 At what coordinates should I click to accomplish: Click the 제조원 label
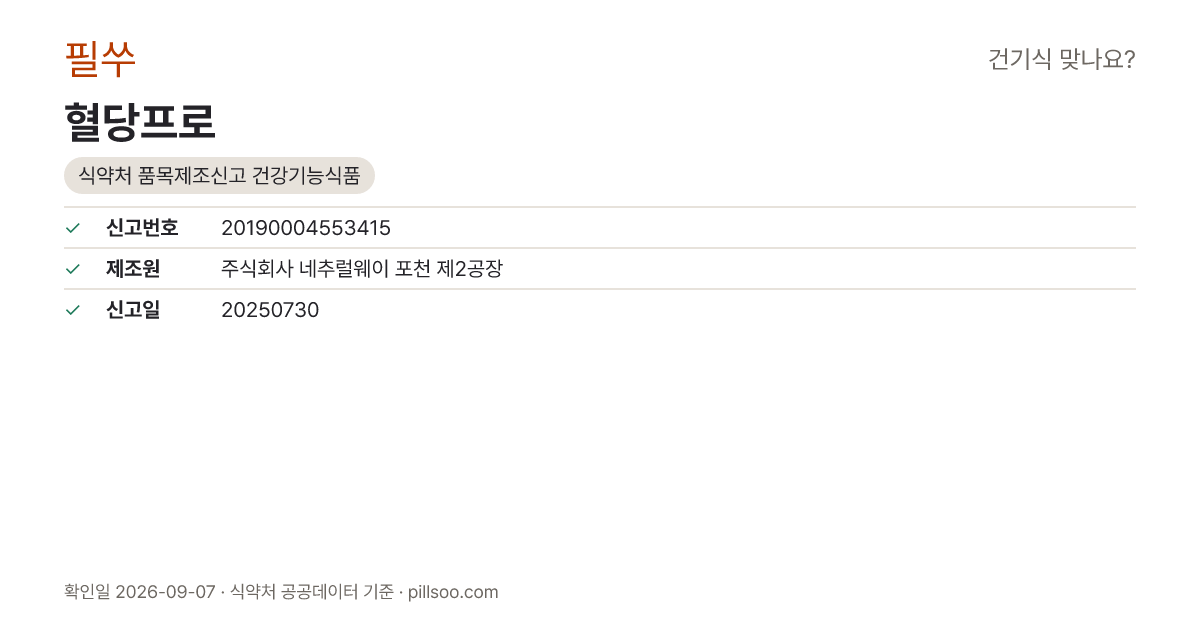(133, 269)
